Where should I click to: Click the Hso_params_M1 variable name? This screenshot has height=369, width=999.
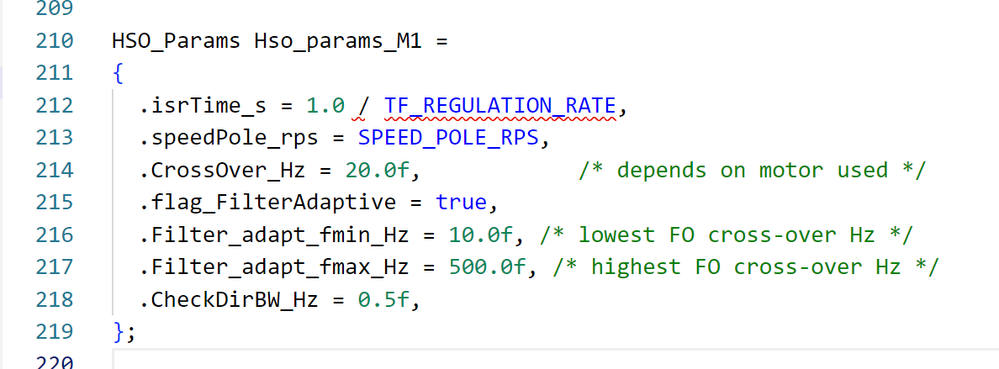pos(338,42)
